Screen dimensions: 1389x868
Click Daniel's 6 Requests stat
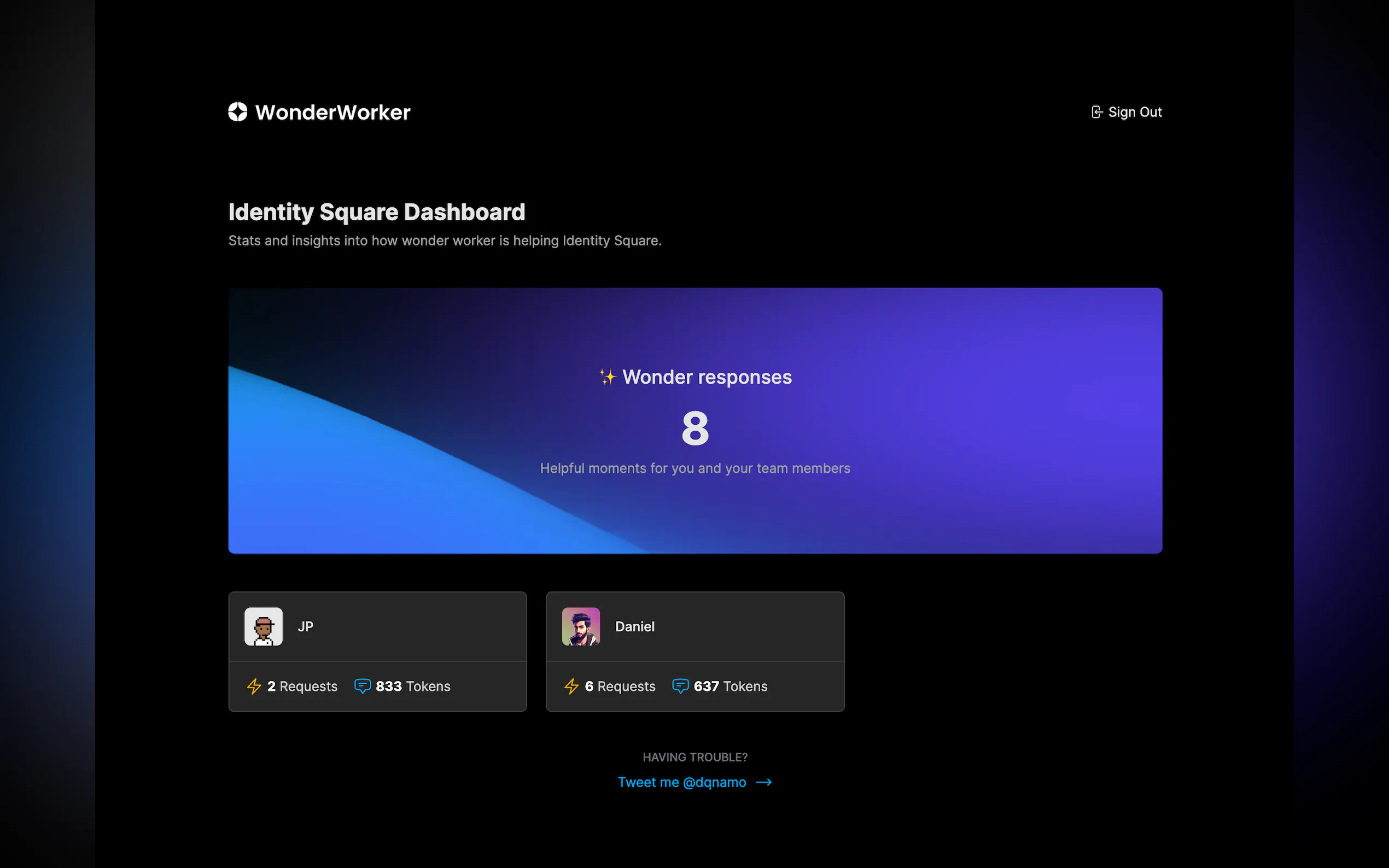coord(620,686)
